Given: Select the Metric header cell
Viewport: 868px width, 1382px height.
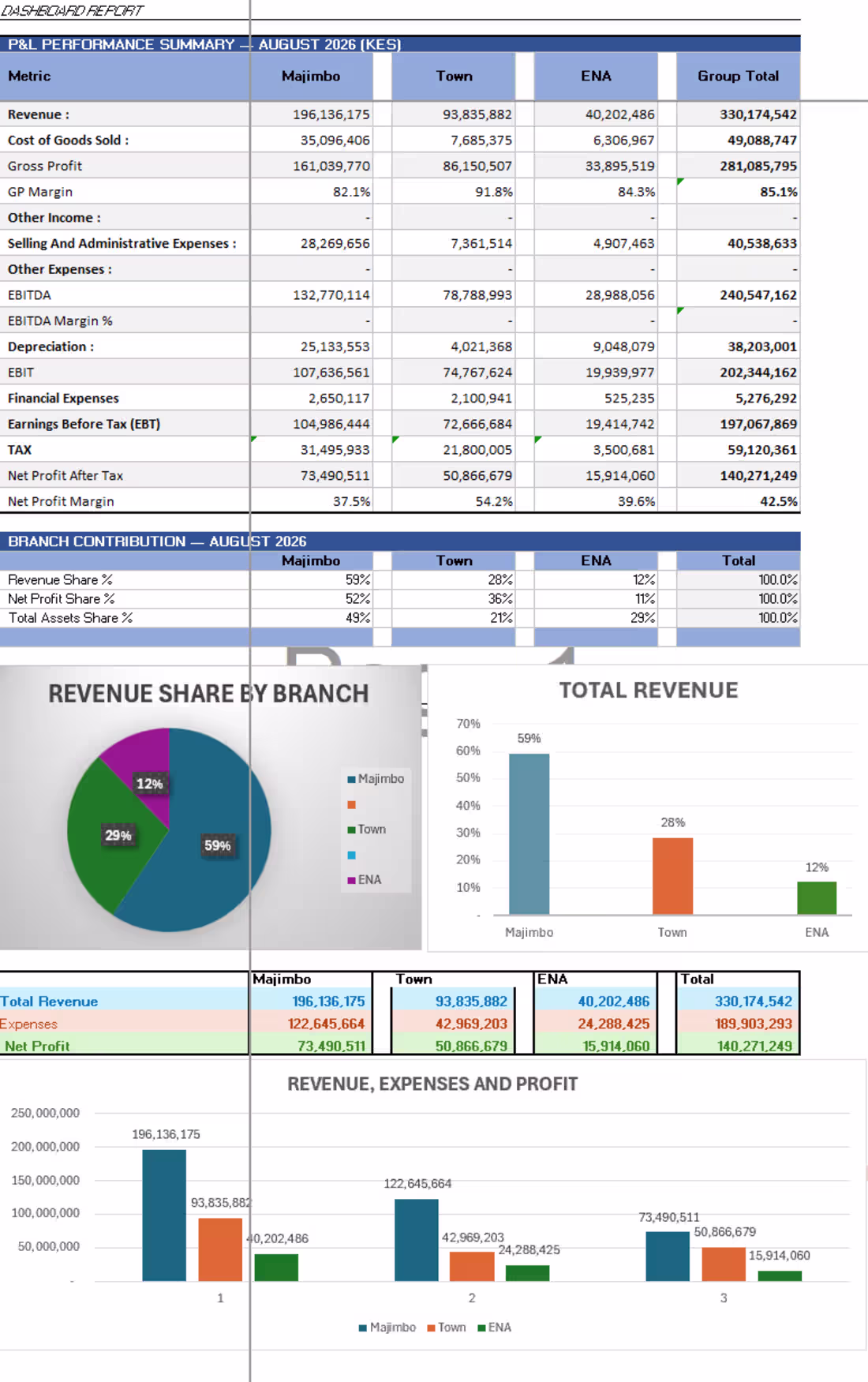Looking at the screenshot, I should pos(125,76).
